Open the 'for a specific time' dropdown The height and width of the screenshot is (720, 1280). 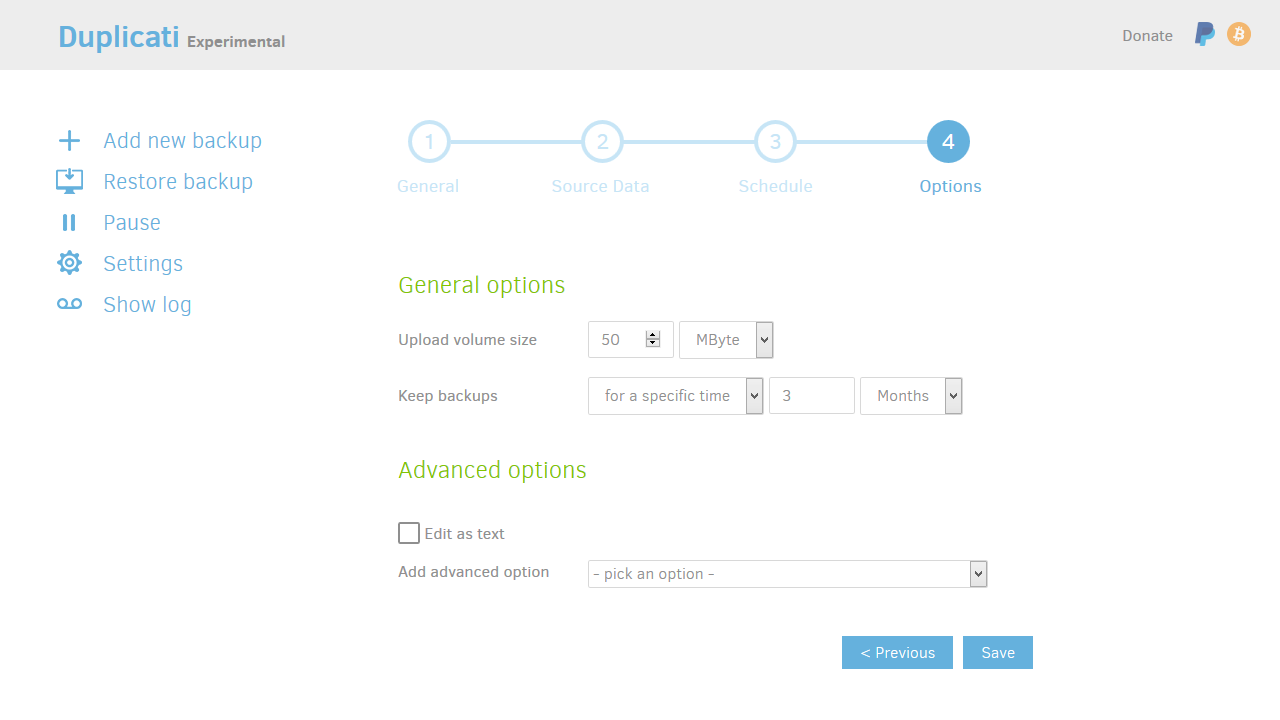[x=675, y=396]
